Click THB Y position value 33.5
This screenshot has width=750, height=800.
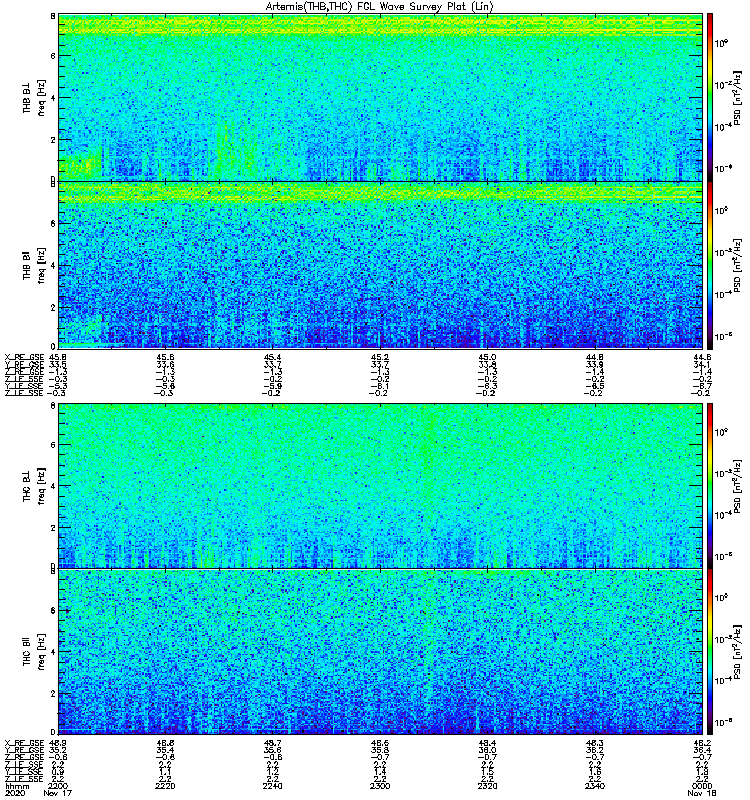pos(57,365)
